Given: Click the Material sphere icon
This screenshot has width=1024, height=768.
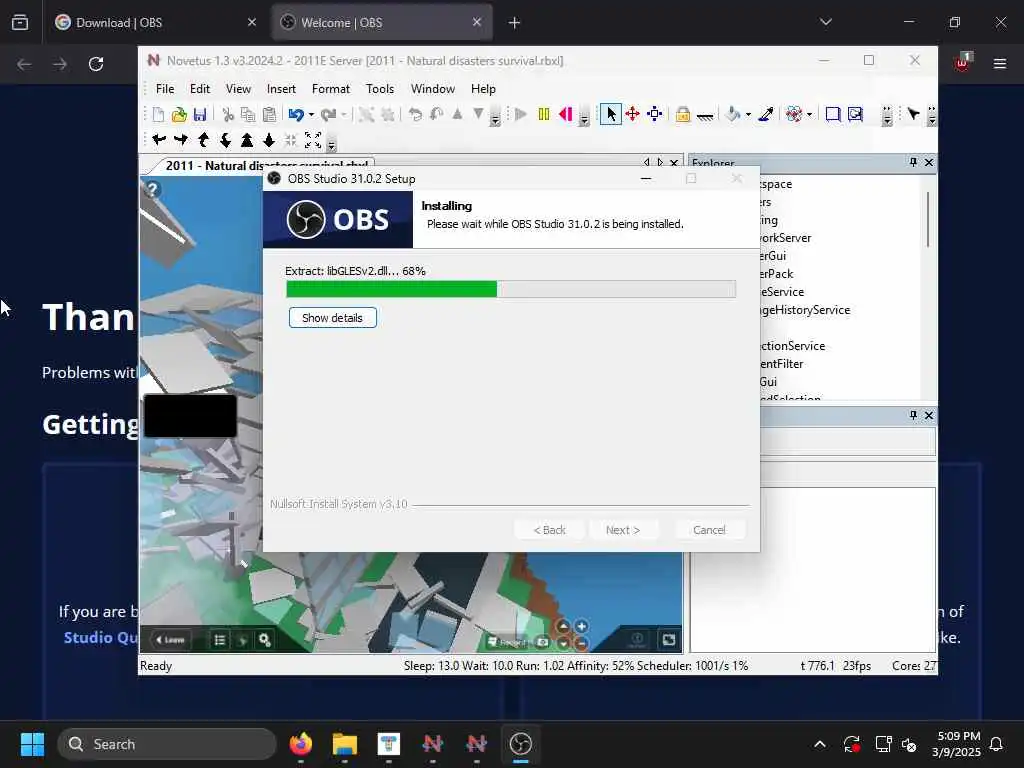Looking at the screenshot, I should click(794, 115).
